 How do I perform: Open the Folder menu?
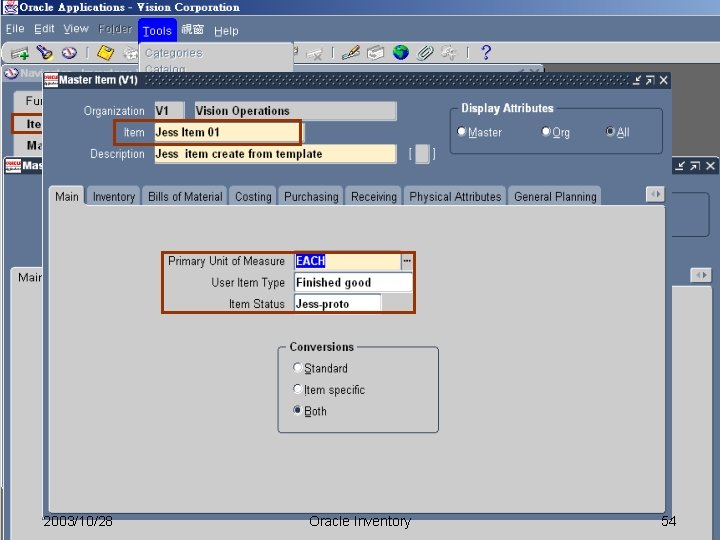pos(115,29)
